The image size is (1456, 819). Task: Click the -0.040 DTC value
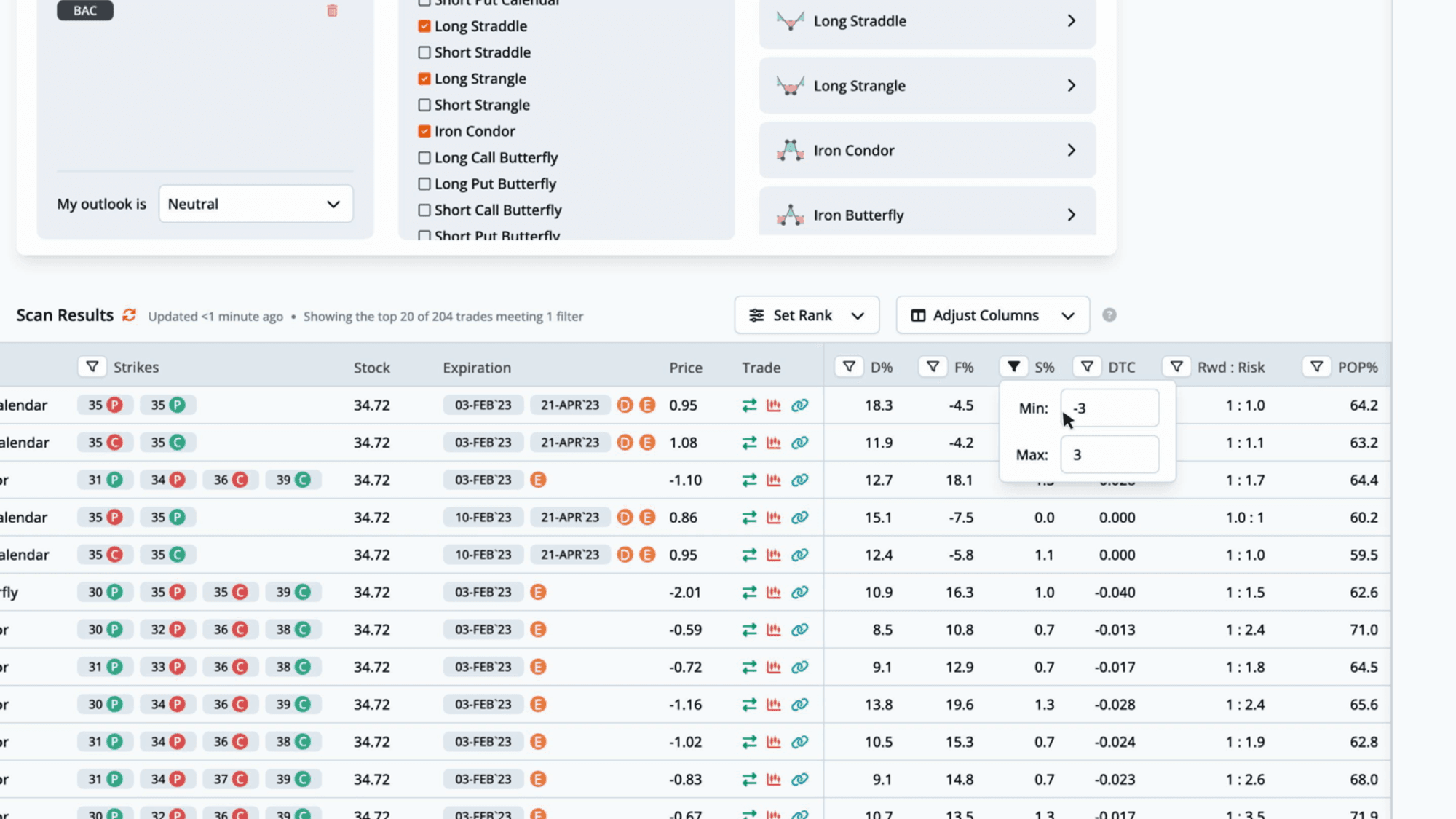[1115, 593]
